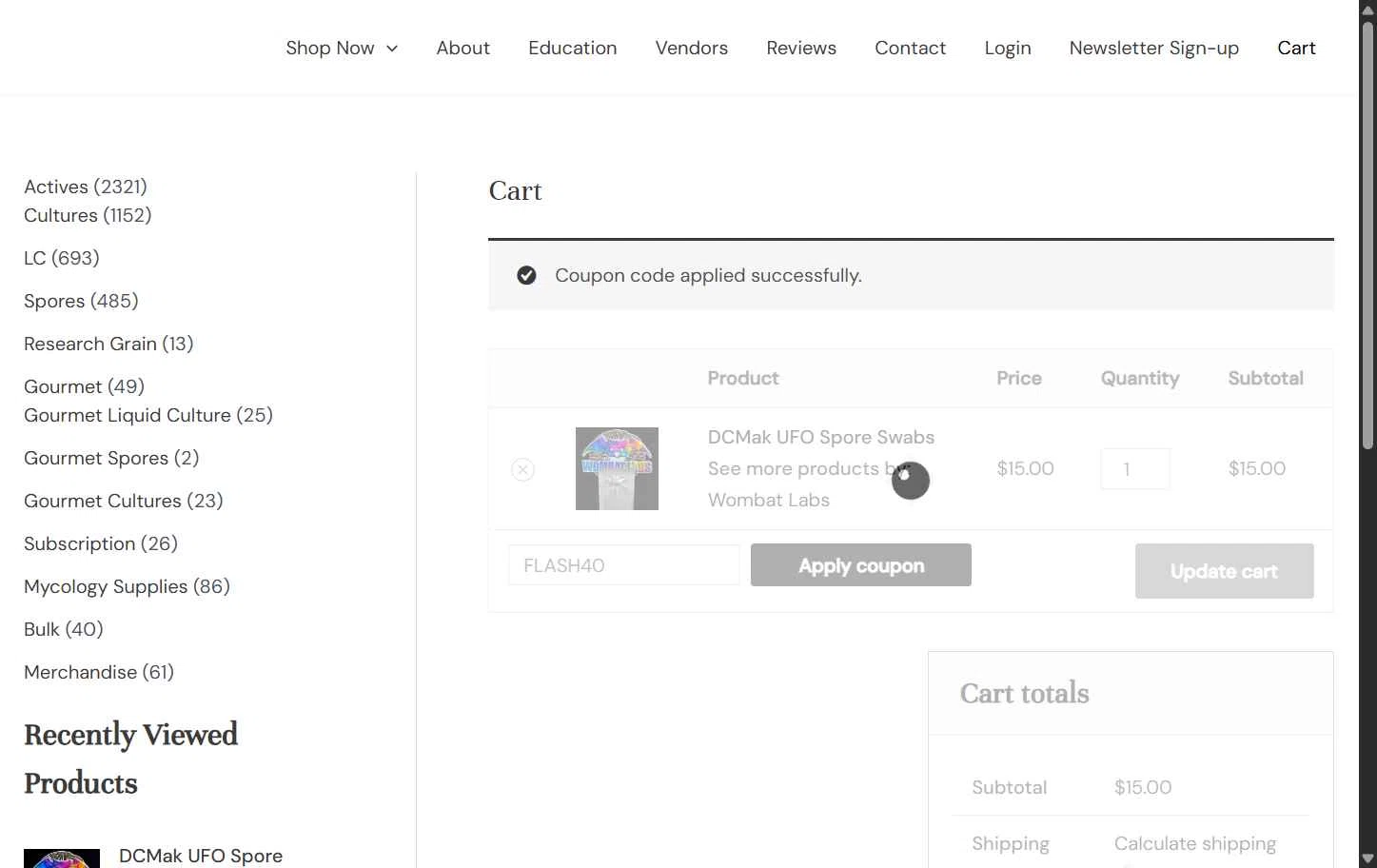The height and width of the screenshot is (868, 1377).
Task: Open the recently viewed DCMak UFO Spore thumbnail
Action: (62, 858)
